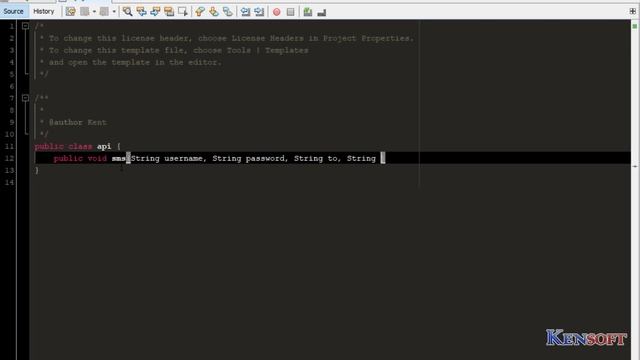Go to next bookmark icon
The width and height of the screenshot is (640, 360).
pos(213,12)
